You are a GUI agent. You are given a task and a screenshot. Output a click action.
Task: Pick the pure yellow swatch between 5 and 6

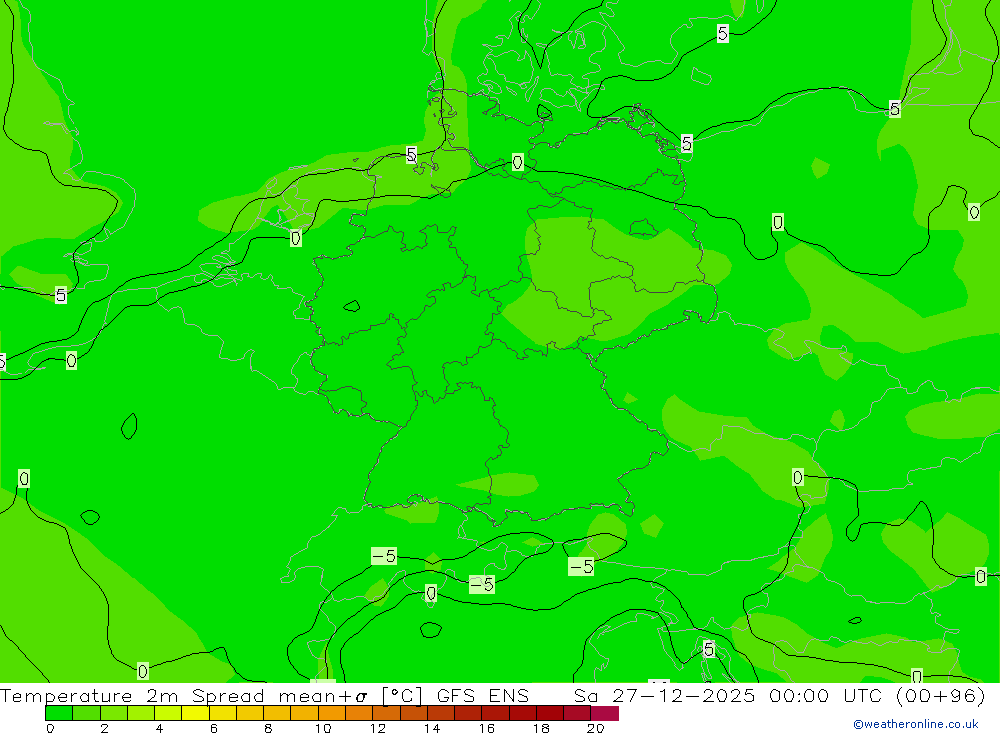tap(195, 713)
